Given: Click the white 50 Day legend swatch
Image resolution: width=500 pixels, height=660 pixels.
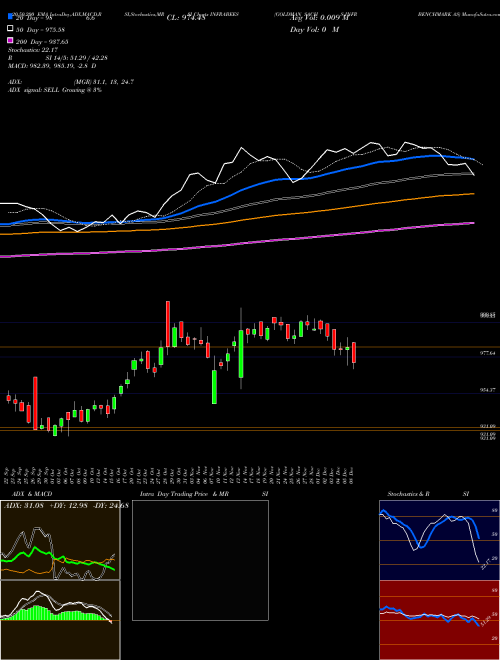Looking at the screenshot, I should click(10, 29).
